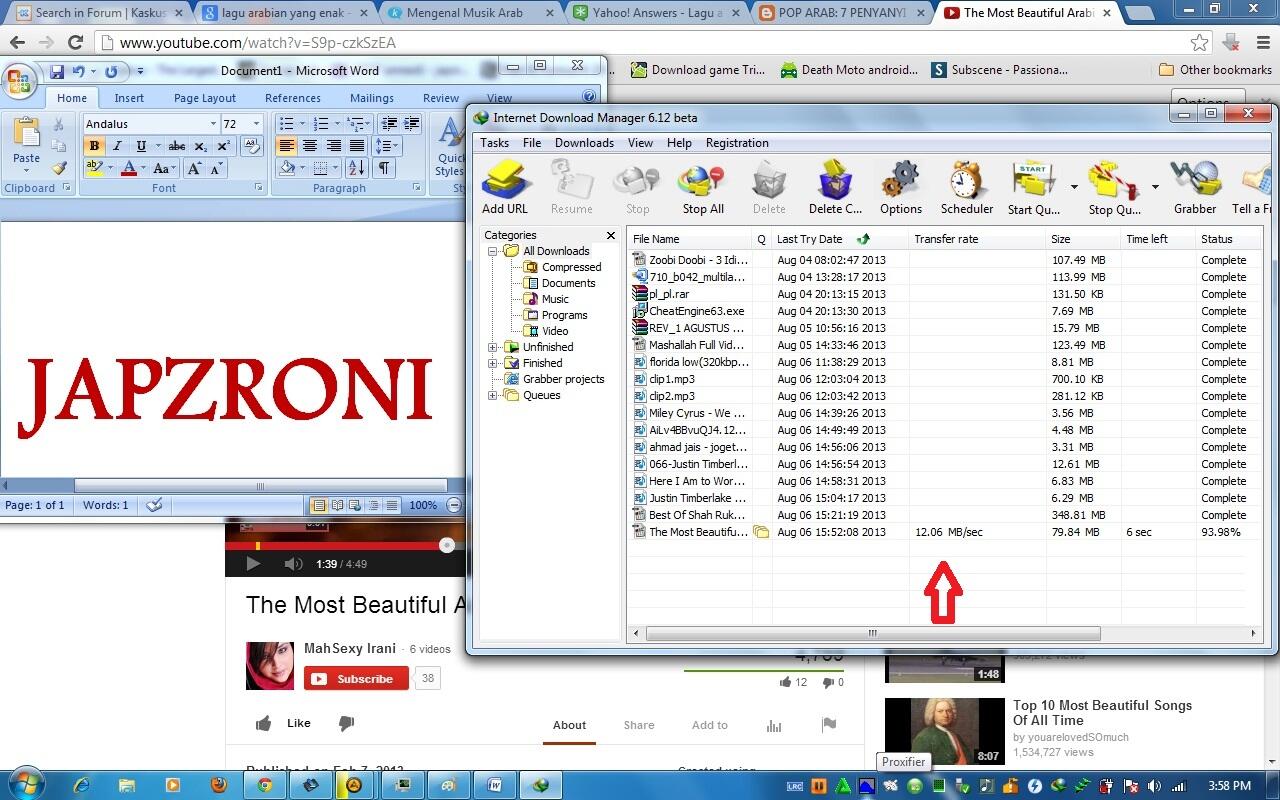Click the Chrome address bar
Viewport: 1280px width, 800px height.
(640, 43)
